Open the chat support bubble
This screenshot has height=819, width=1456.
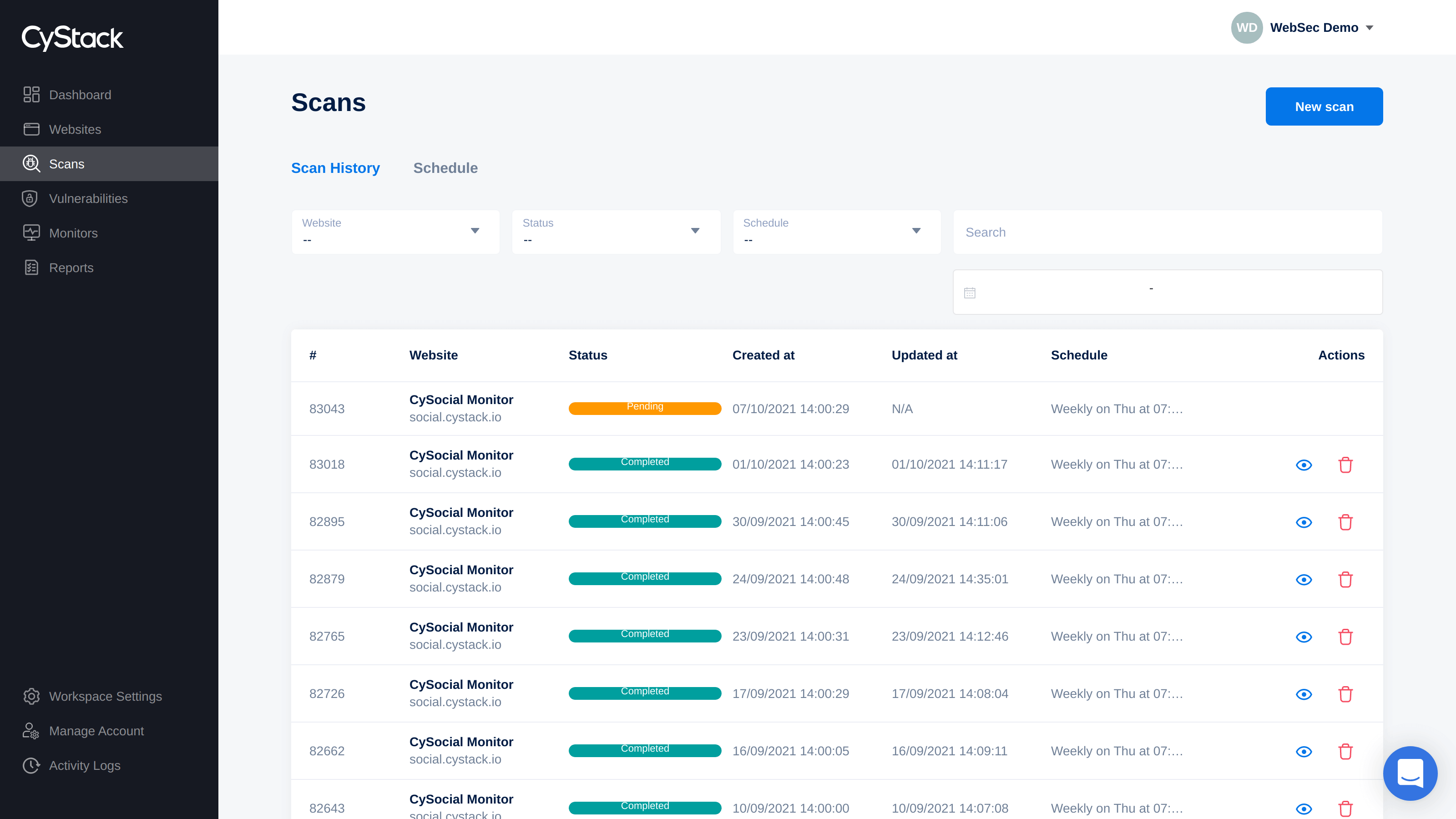click(x=1410, y=773)
